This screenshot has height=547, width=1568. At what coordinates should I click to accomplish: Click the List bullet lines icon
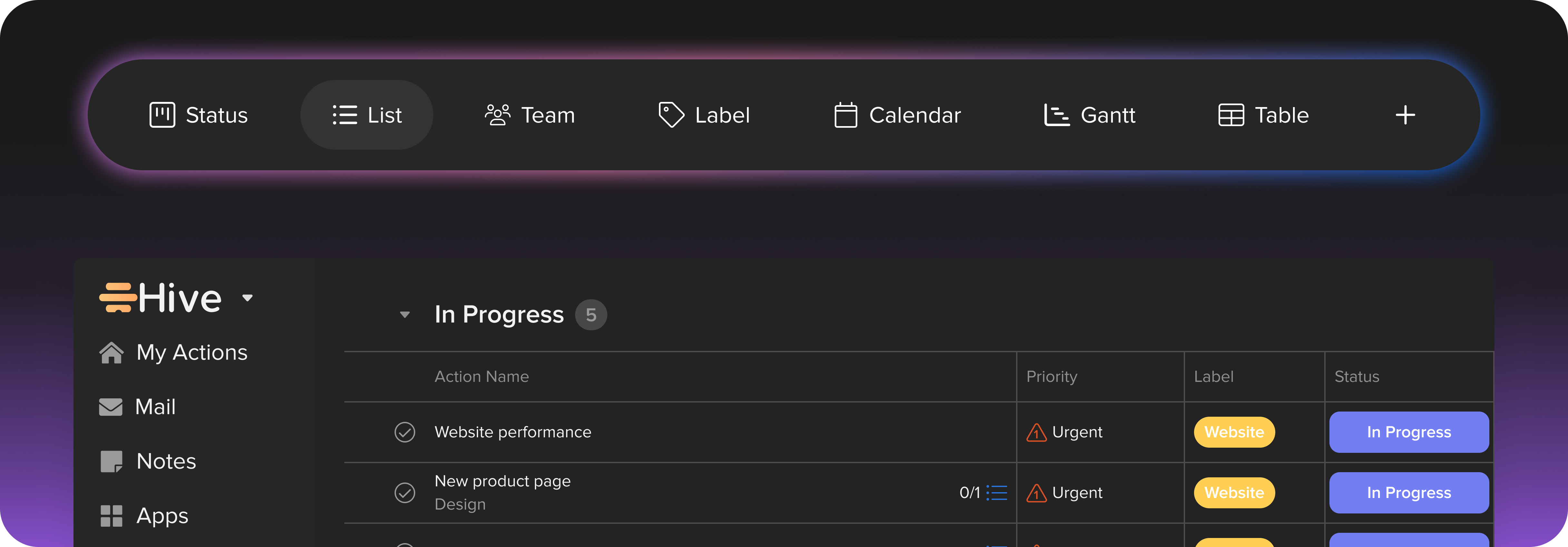pos(345,115)
